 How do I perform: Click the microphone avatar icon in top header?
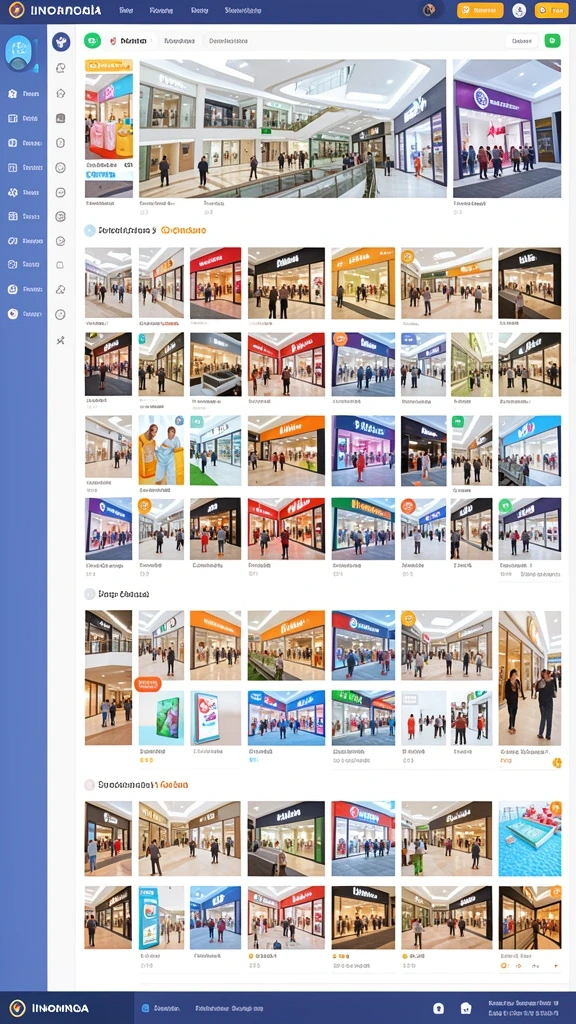[519, 10]
